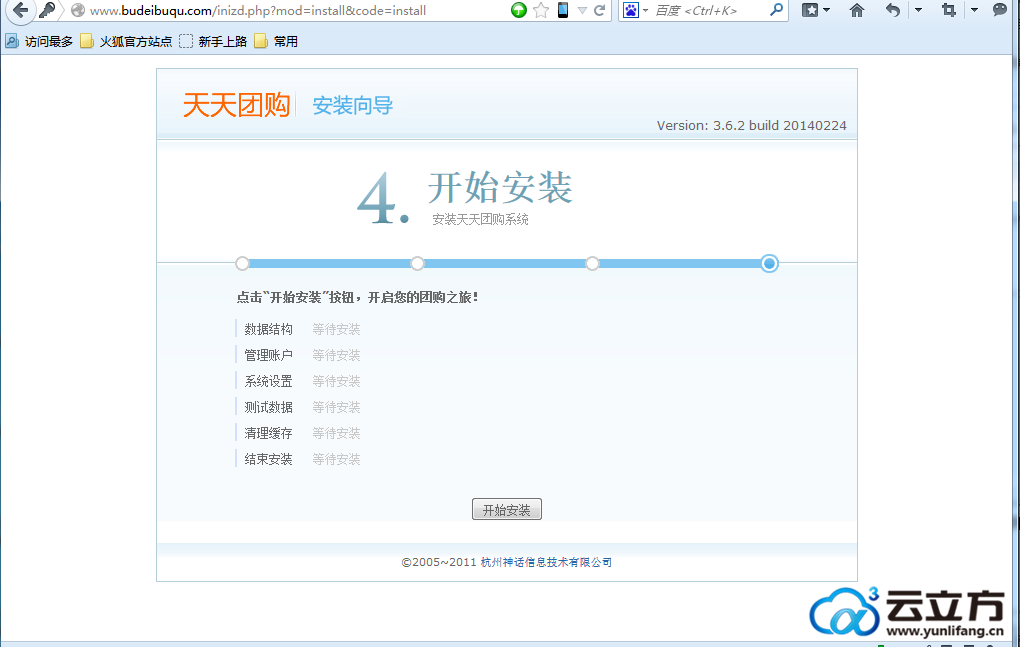Screen dimensions: 1020x647
Task: Click 等待安装 status next to 结束安装
Action: [x=336, y=459]
